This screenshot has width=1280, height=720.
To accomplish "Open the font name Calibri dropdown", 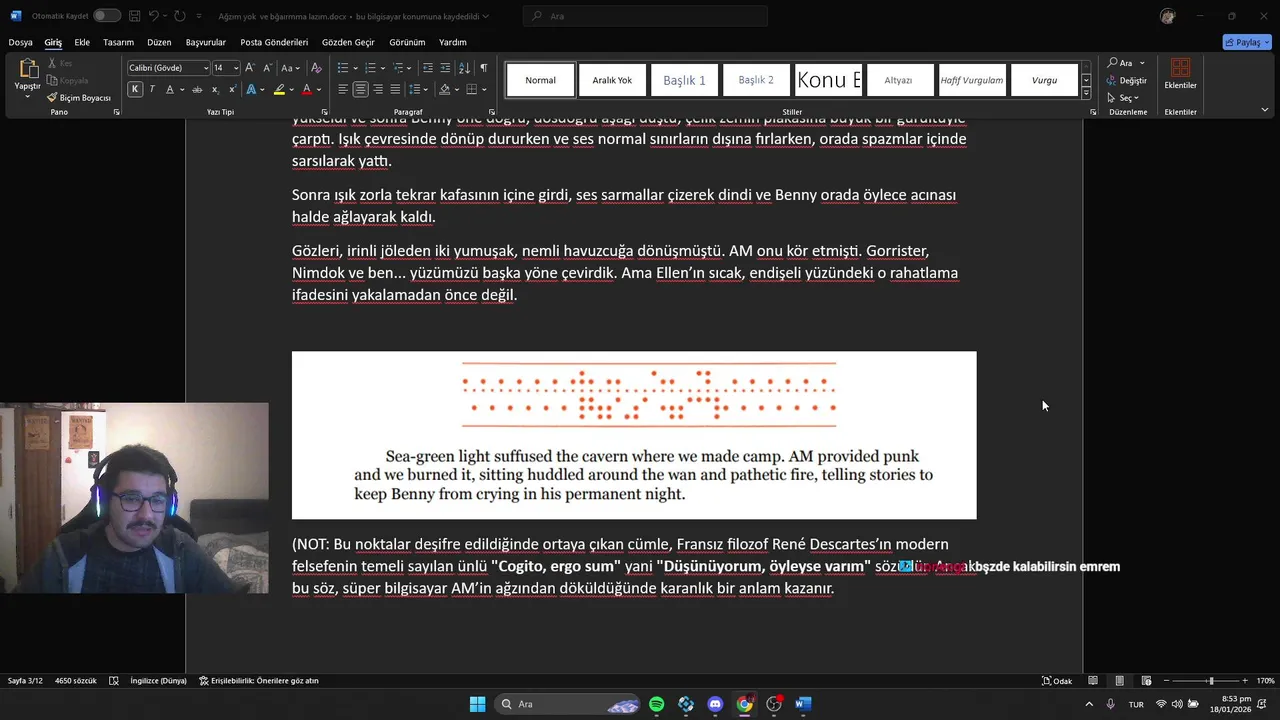I will (x=206, y=68).
